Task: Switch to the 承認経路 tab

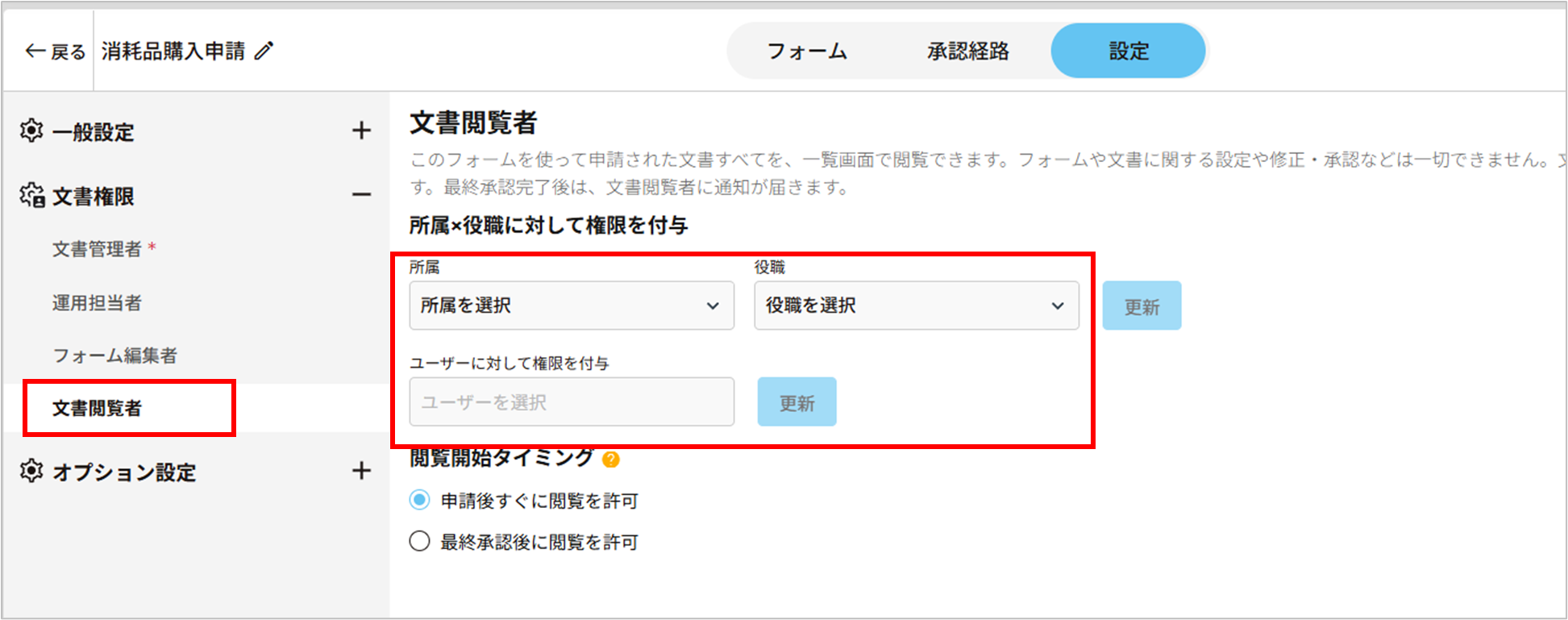Action: pos(967,52)
